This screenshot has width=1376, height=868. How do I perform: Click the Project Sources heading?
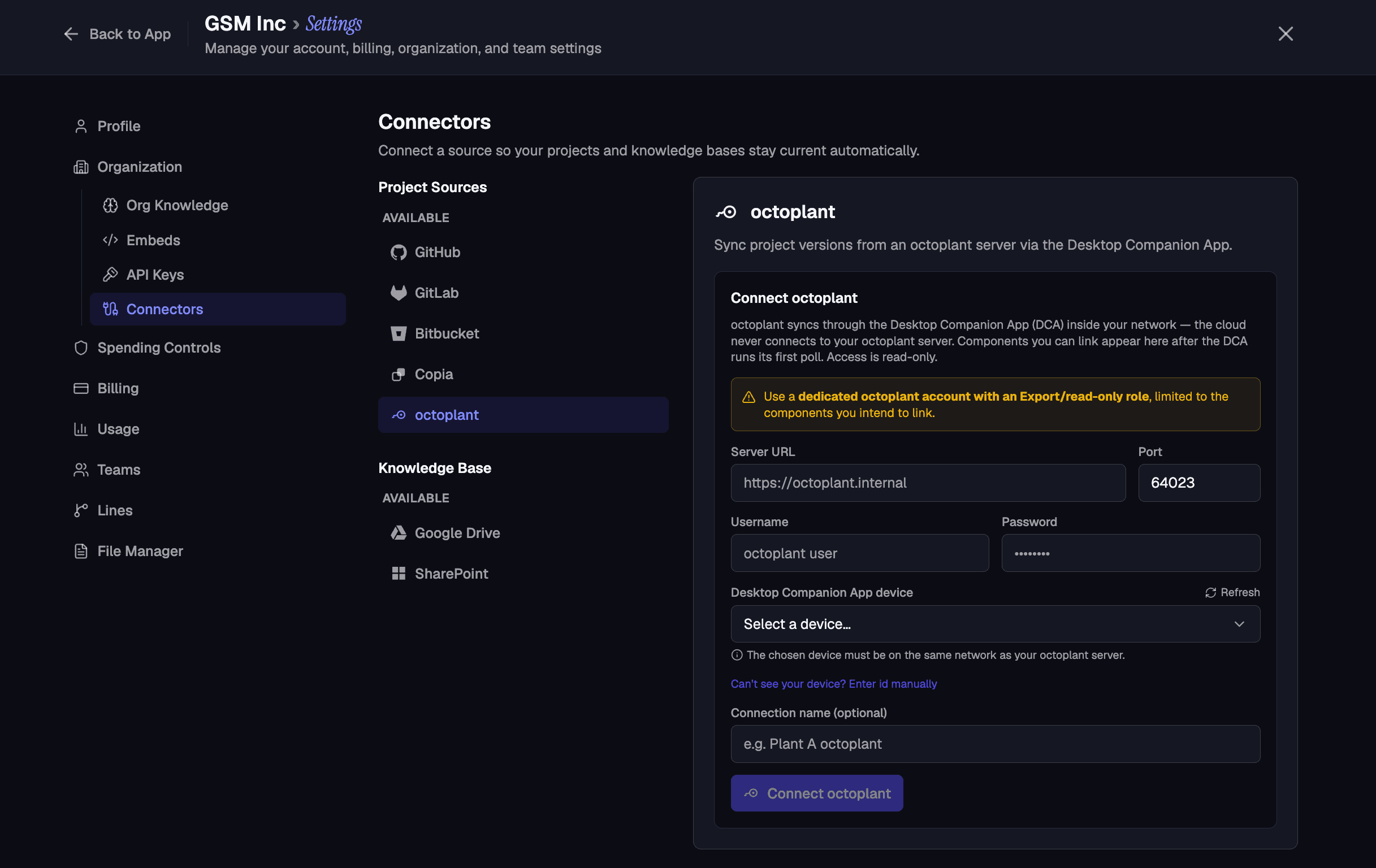(x=432, y=187)
